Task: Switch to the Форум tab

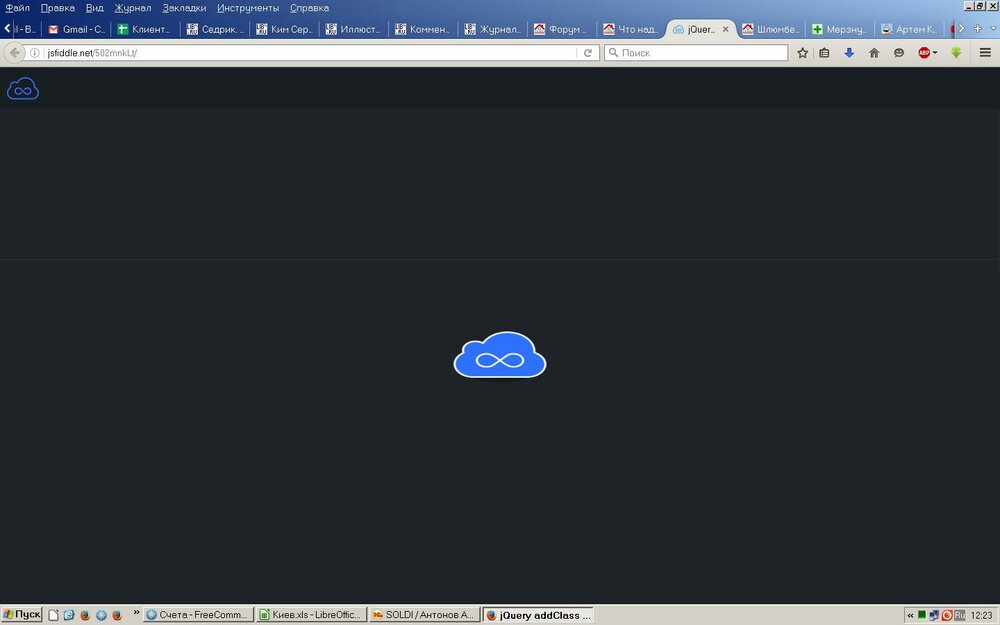Action: (561, 29)
